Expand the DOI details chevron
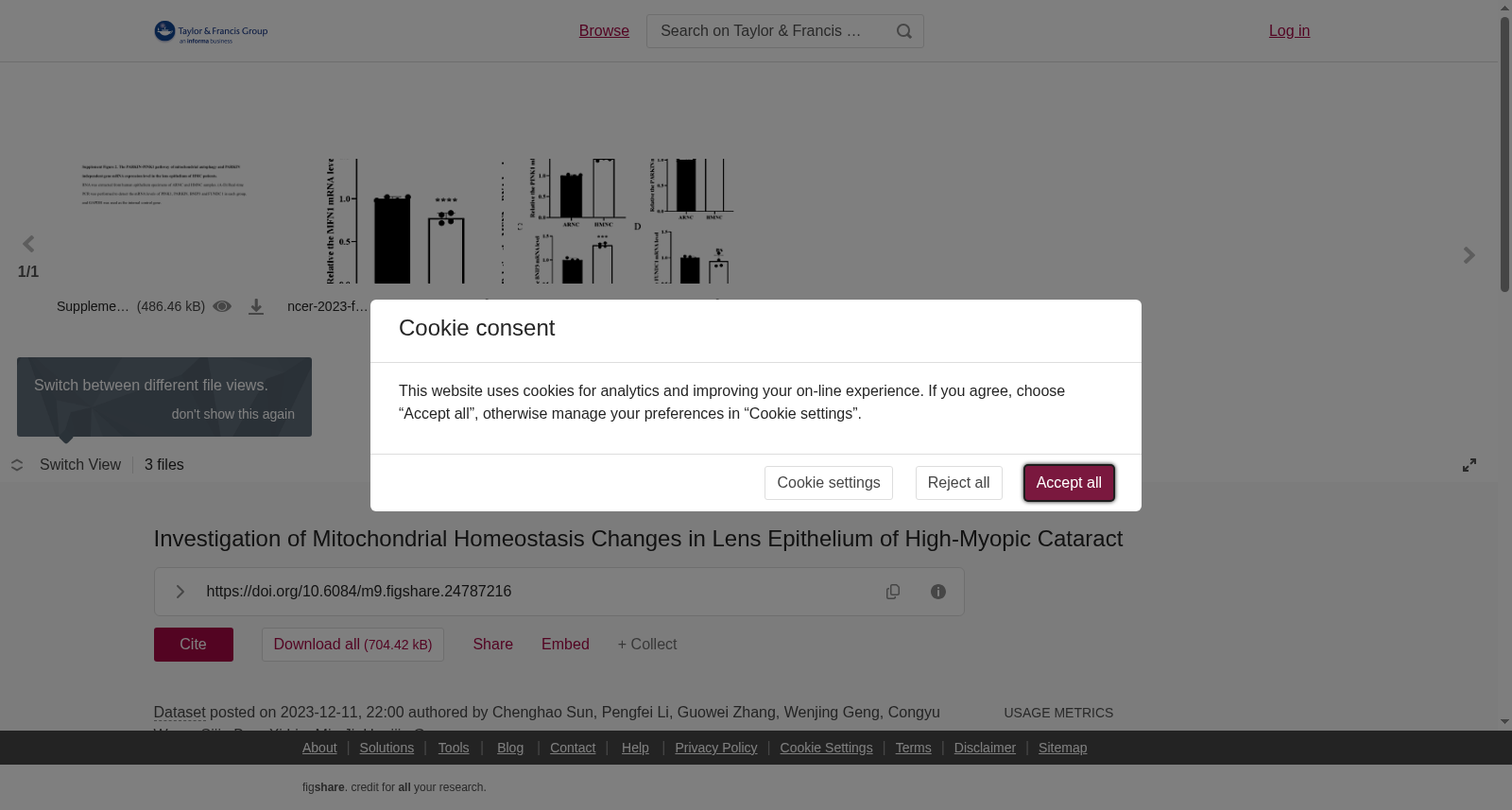The width and height of the screenshot is (1512, 810). coord(180,592)
